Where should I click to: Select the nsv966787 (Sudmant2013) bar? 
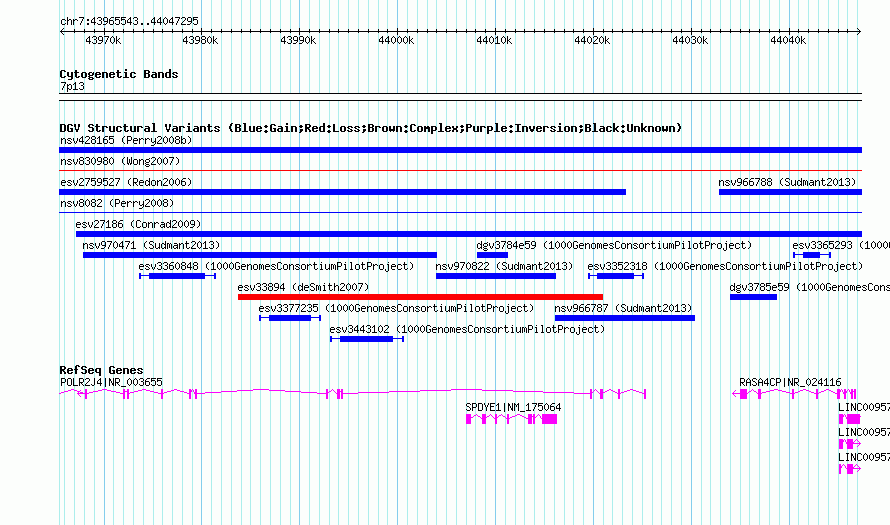[x=625, y=318]
